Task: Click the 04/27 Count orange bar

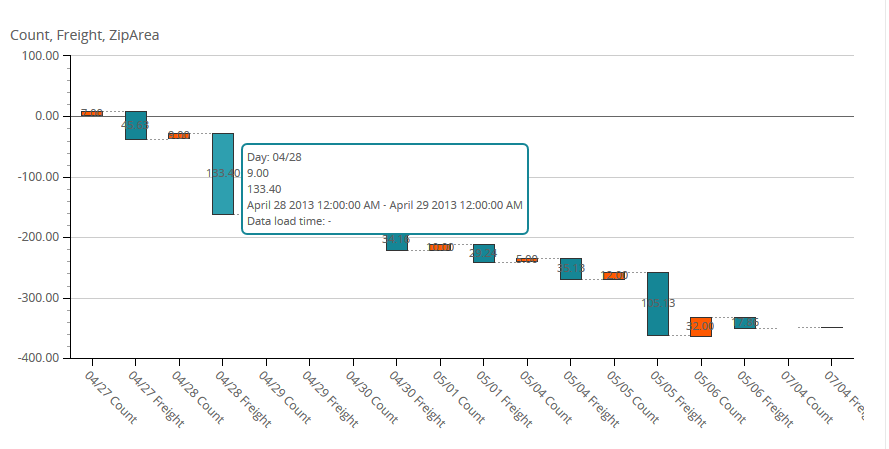Action: [x=92, y=113]
